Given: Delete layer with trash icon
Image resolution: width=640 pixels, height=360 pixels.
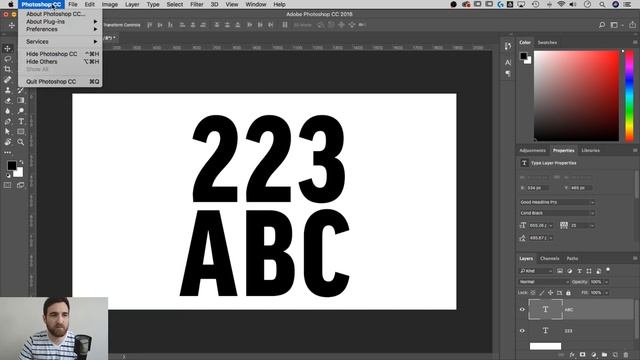Looking at the screenshot, I should (x=626, y=355).
